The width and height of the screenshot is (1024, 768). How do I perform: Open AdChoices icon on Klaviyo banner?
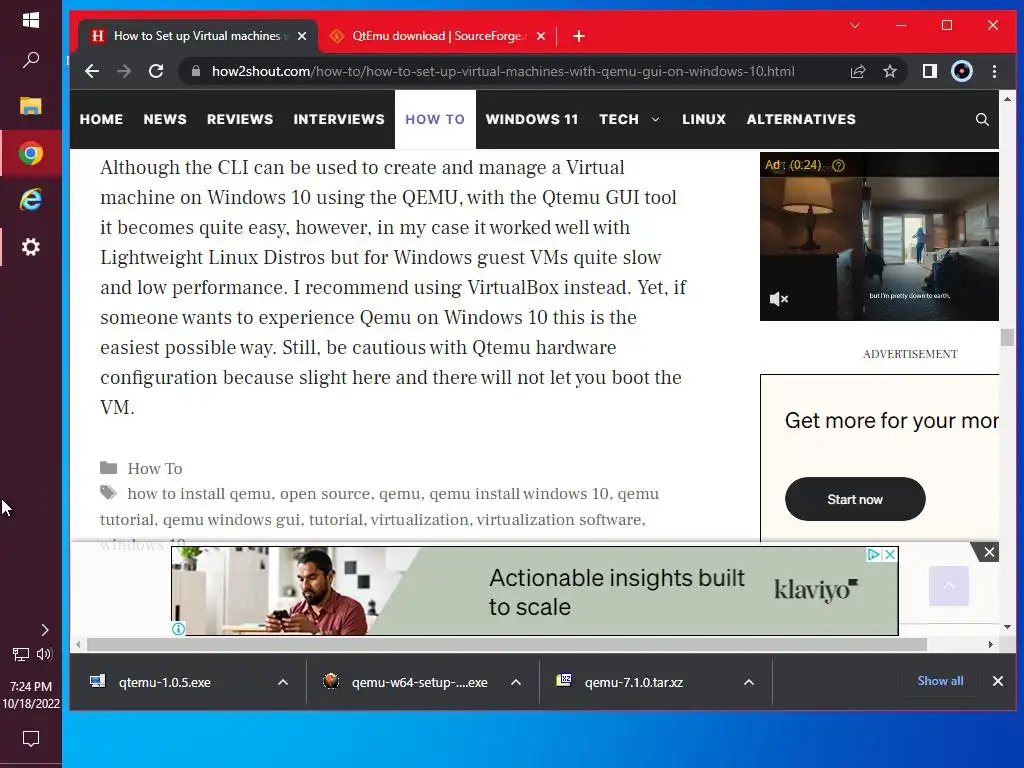click(x=873, y=554)
